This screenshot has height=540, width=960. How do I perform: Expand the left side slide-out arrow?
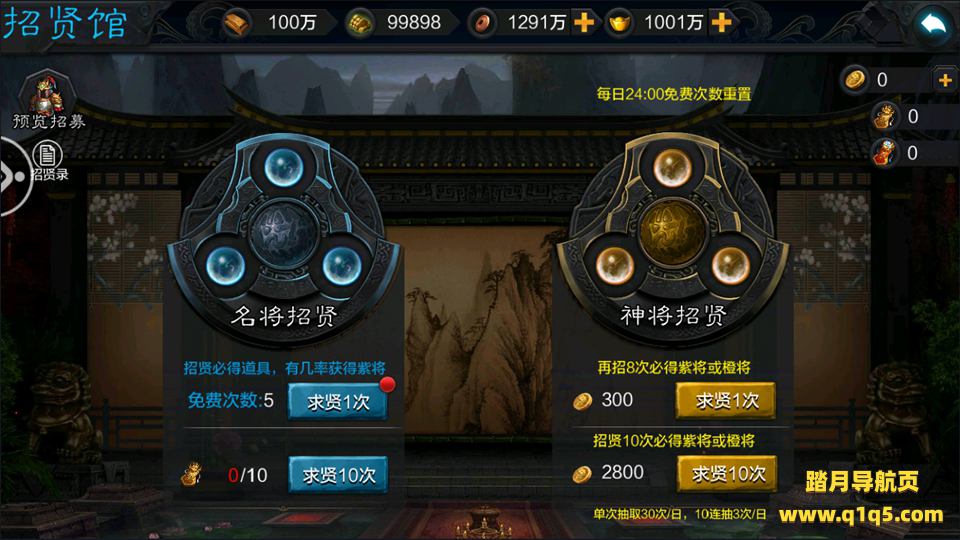tap(11, 176)
